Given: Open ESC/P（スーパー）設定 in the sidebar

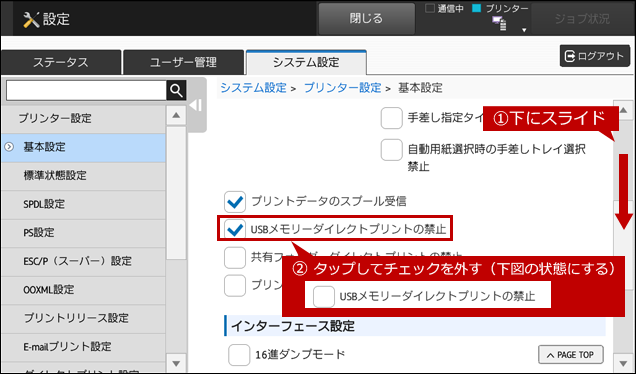Looking at the screenshot, I should [84, 261].
